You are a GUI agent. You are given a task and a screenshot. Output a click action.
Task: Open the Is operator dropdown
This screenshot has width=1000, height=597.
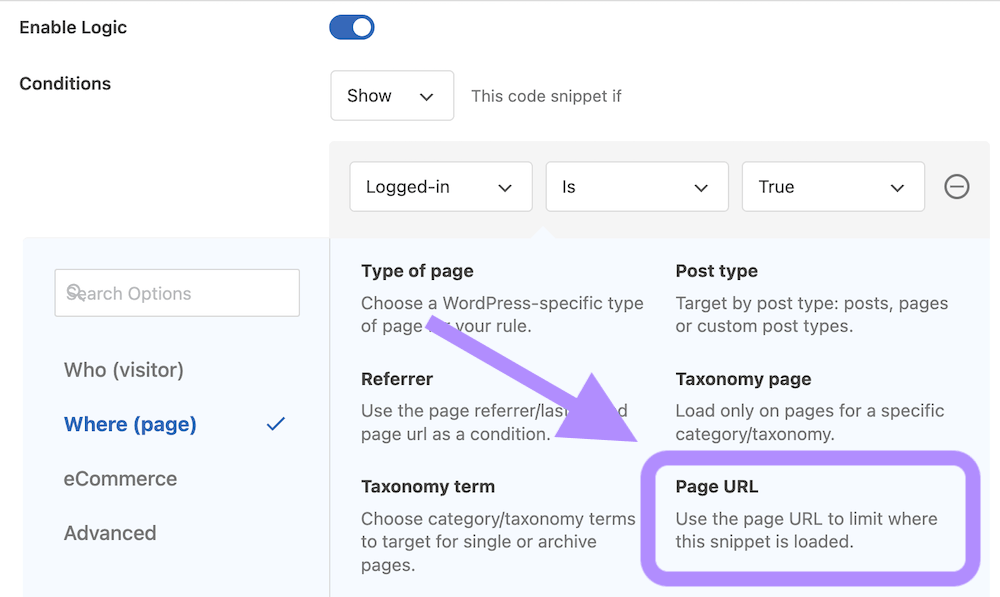(x=637, y=186)
